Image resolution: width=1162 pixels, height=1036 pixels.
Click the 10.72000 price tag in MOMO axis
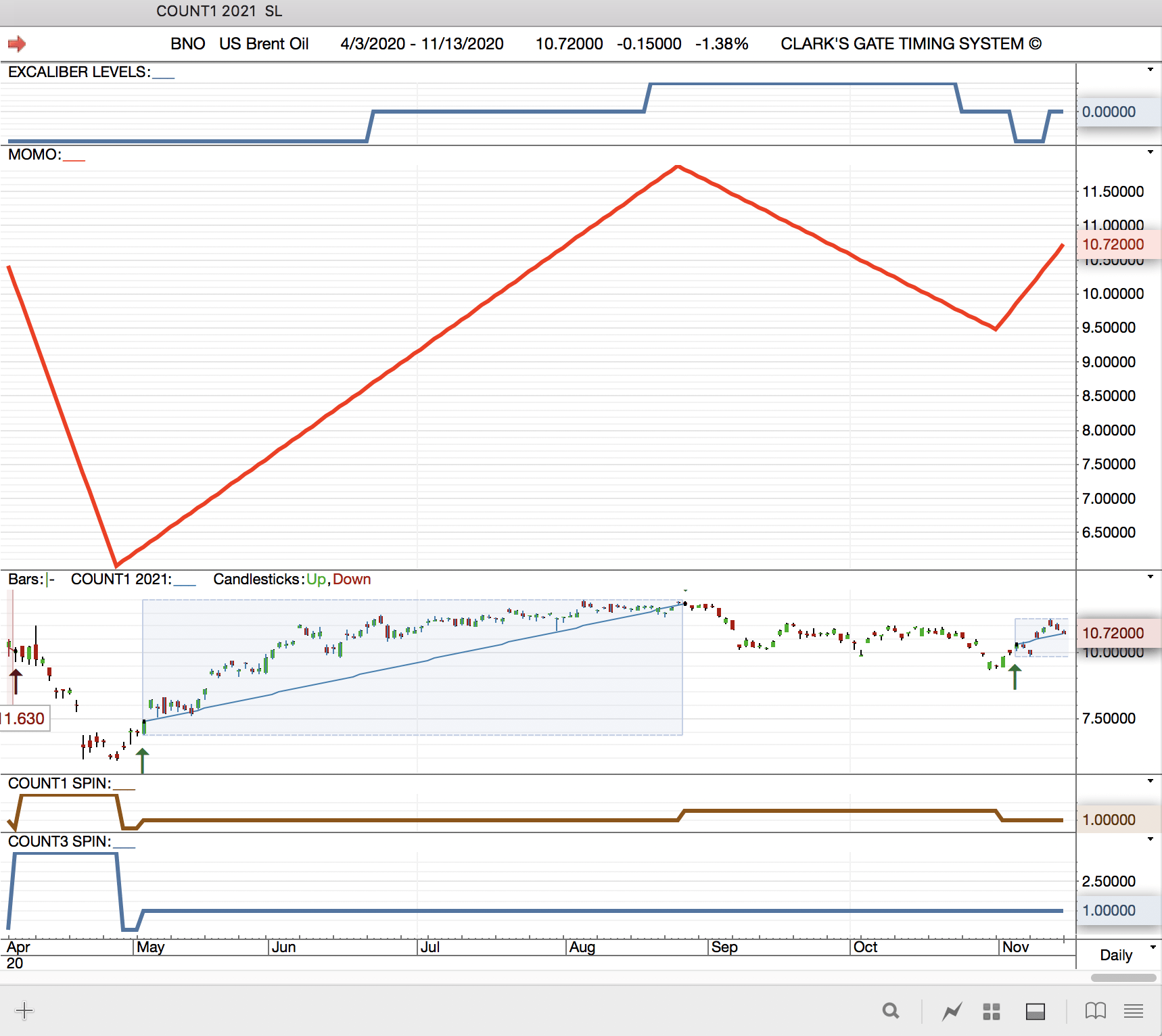1117,244
